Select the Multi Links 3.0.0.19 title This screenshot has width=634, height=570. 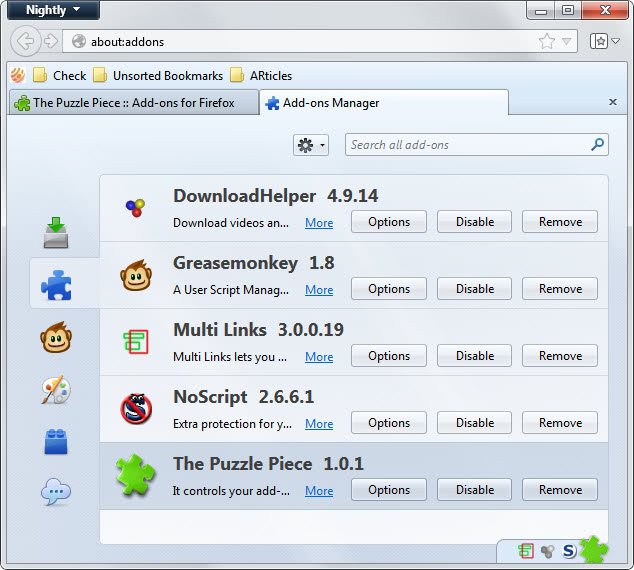tap(258, 330)
